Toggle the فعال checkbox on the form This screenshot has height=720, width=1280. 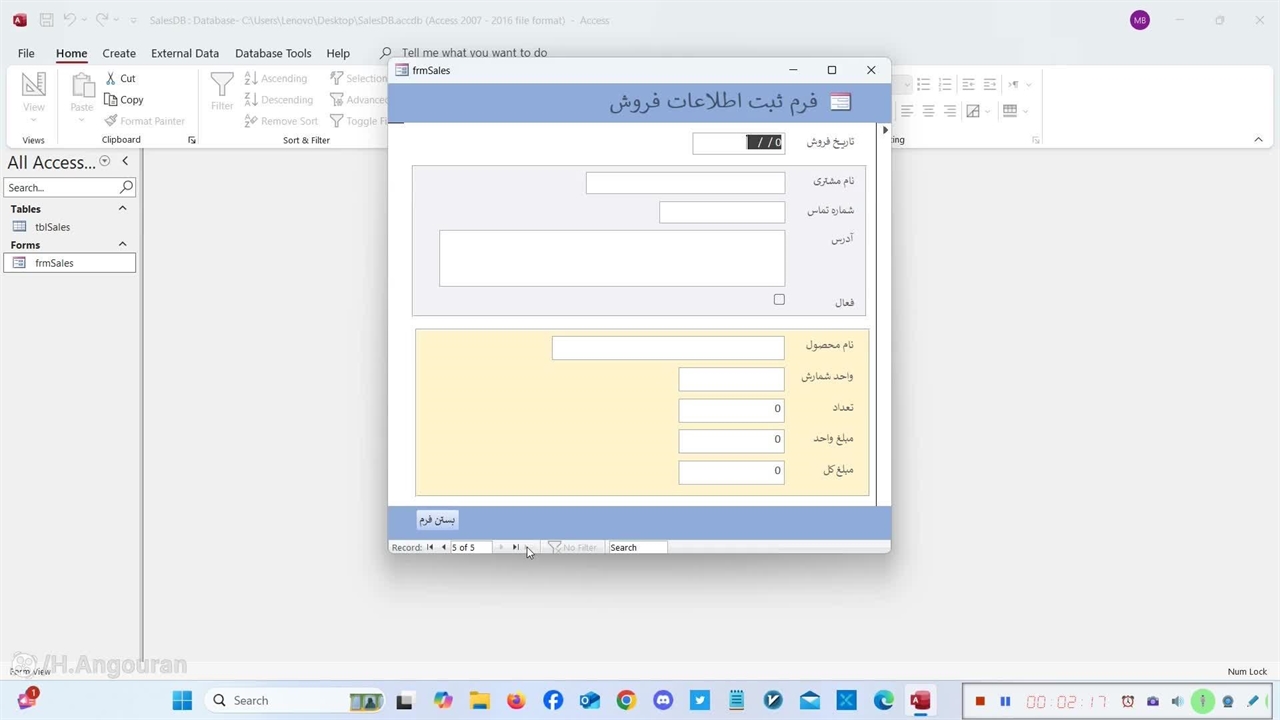[779, 300]
